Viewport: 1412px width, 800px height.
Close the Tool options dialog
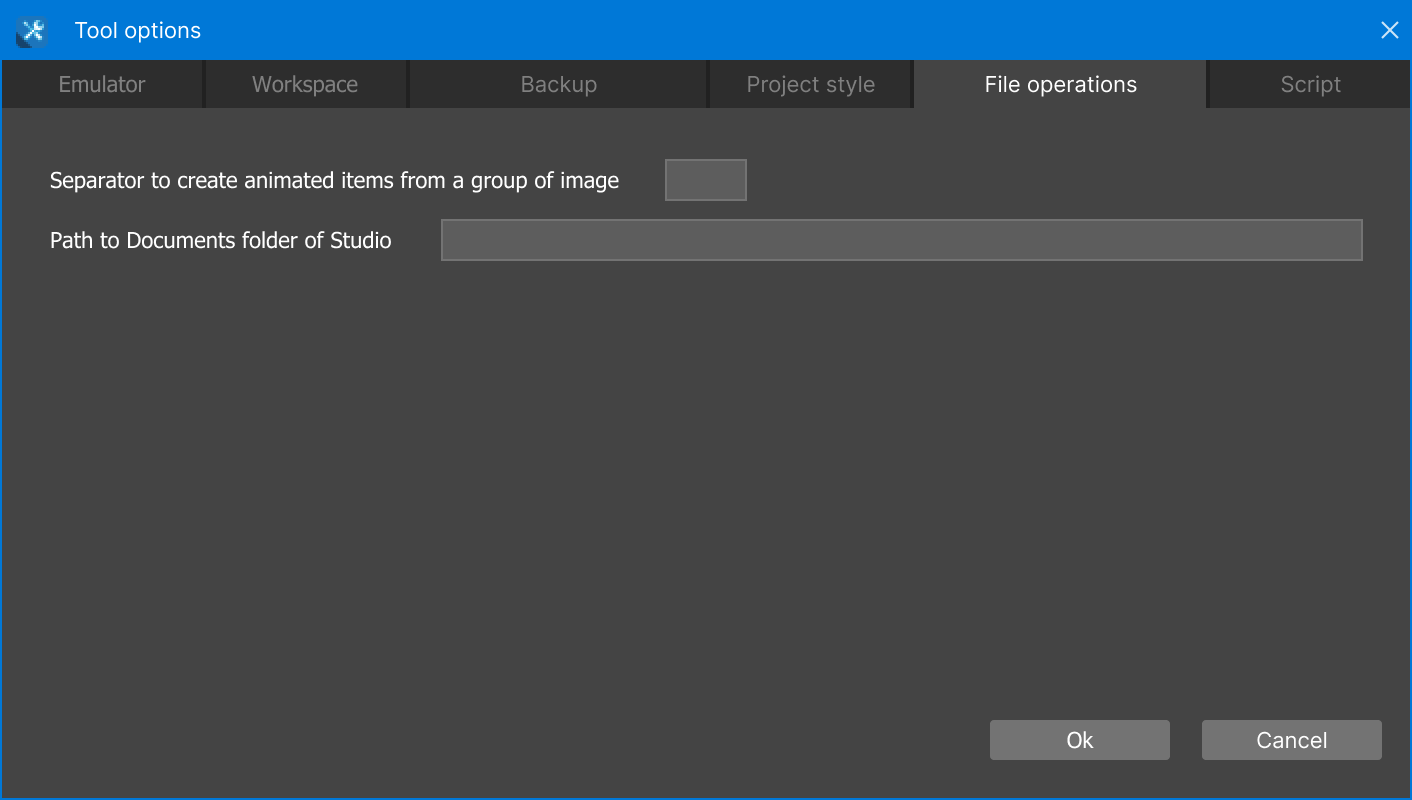(x=1389, y=31)
